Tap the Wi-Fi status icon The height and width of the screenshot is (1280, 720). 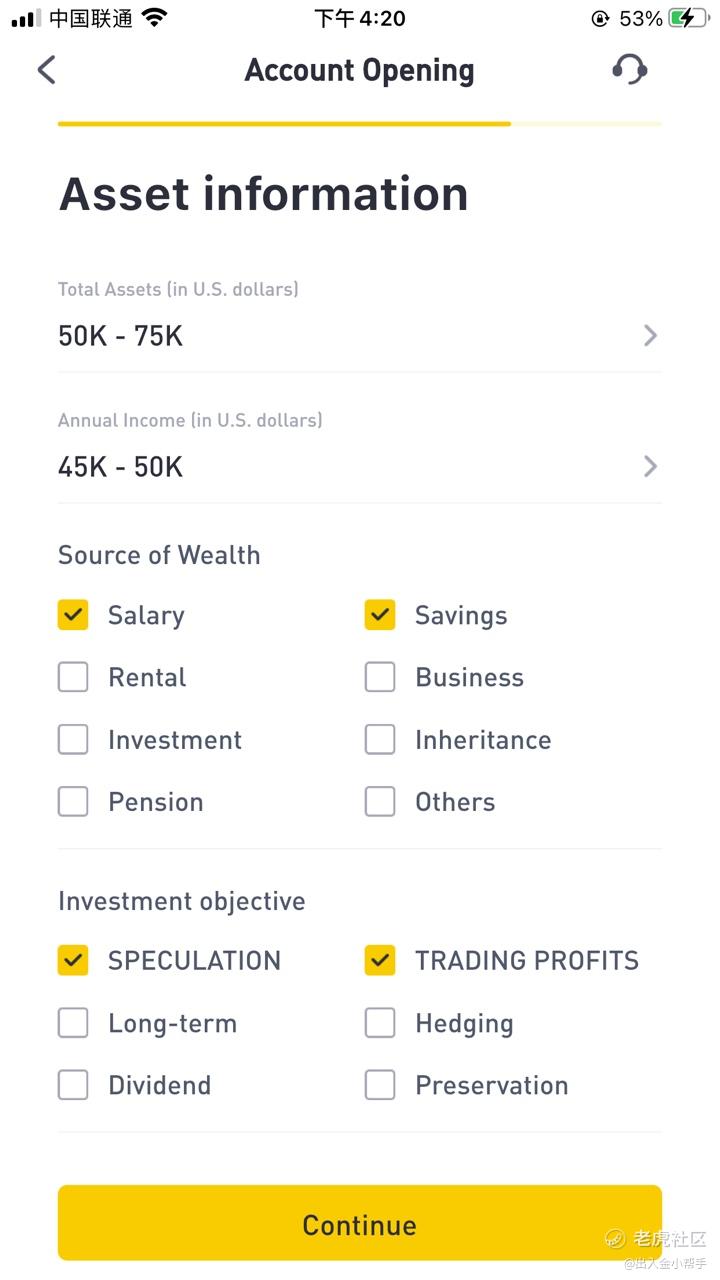tap(154, 18)
